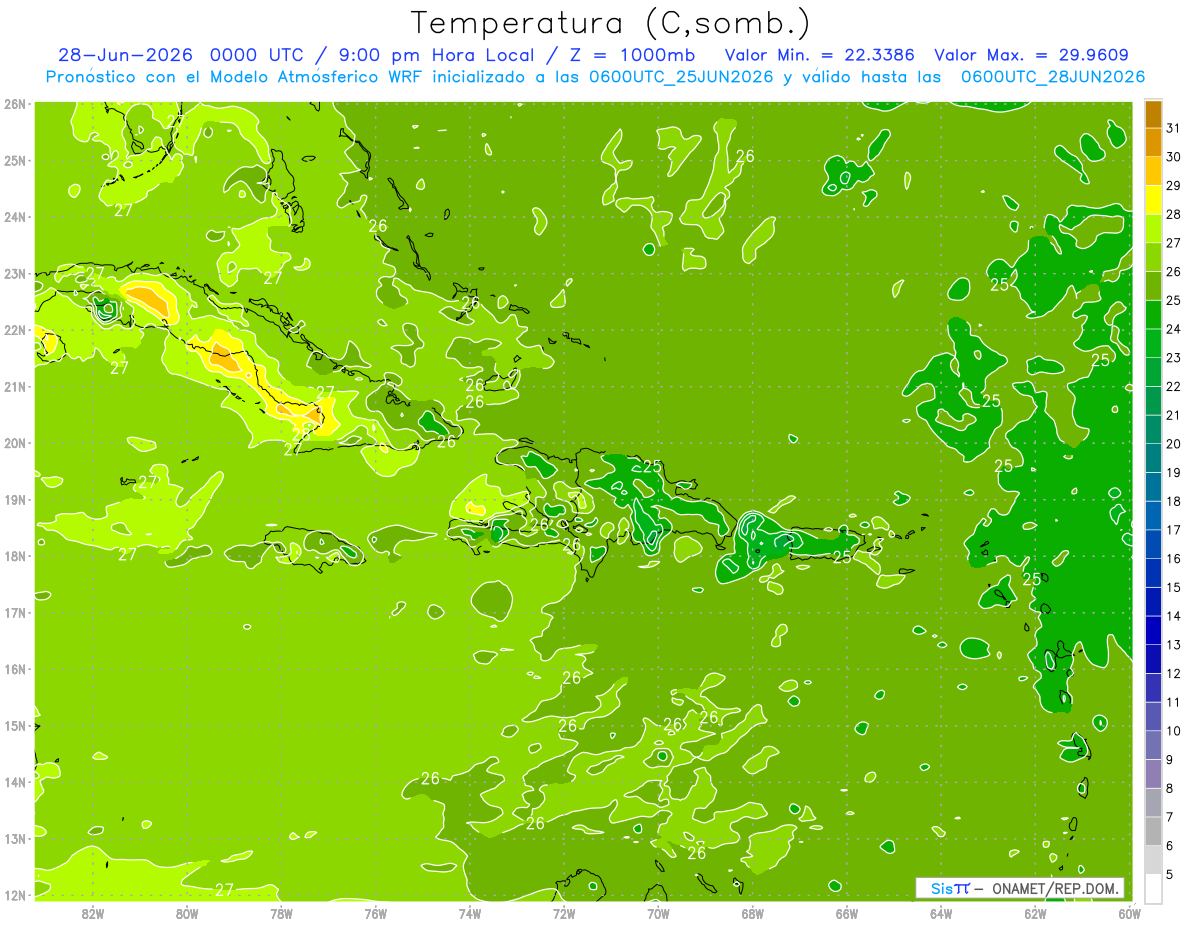Image resolution: width=1200 pixels, height=927 pixels.
Task: Click the color scale label "22"
Action: pos(1174,386)
